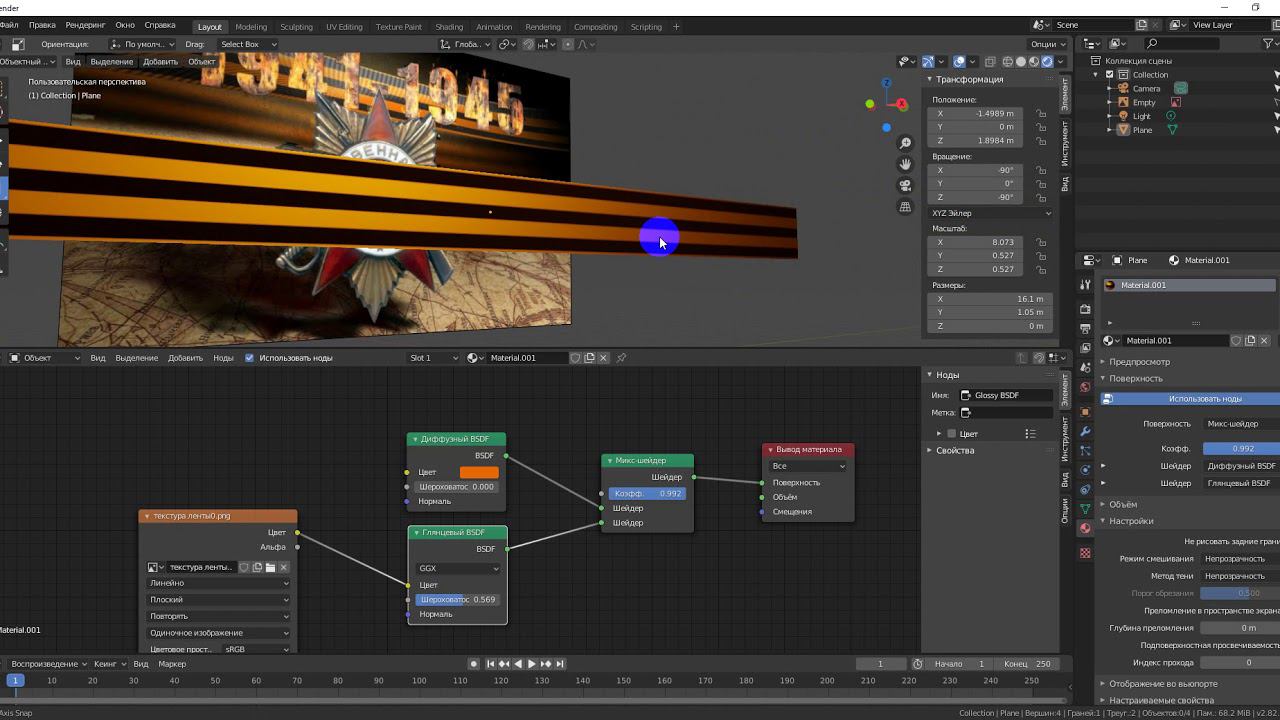1280x720 pixels.
Task: Click the orange color swatch in Diffuse BSDF
Action: [x=479, y=472]
